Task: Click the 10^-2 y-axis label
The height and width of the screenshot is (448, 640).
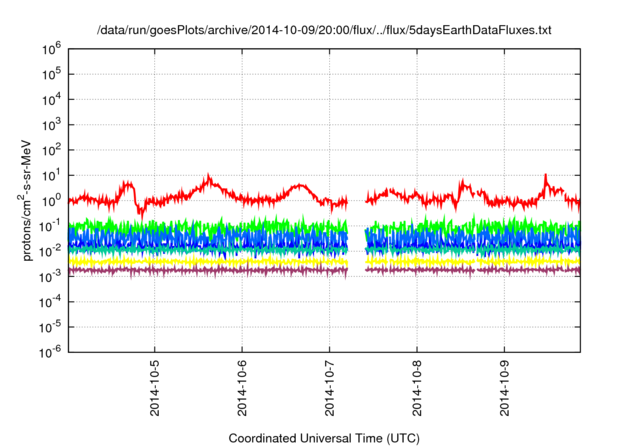Action: [50, 252]
